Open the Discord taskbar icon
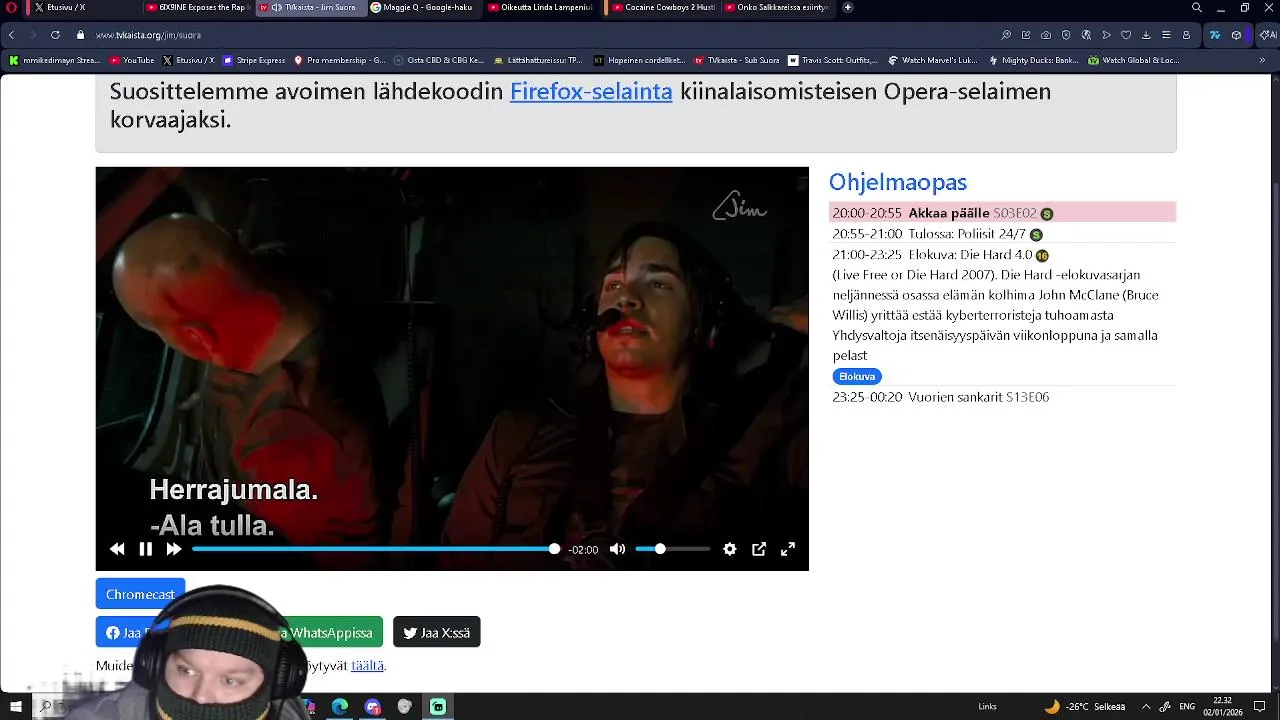Viewport: 1280px width, 720px height. tap(373, 706)
